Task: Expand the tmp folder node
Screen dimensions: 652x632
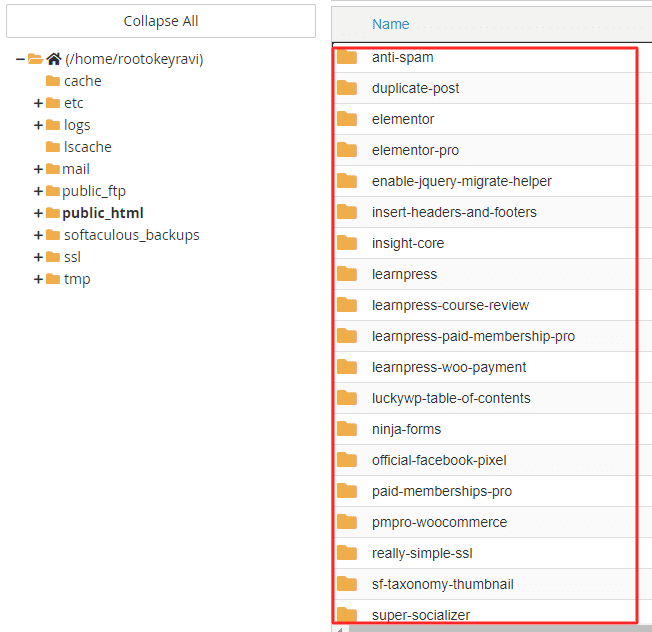Action: pyautogui.click(x=38, y=279)
